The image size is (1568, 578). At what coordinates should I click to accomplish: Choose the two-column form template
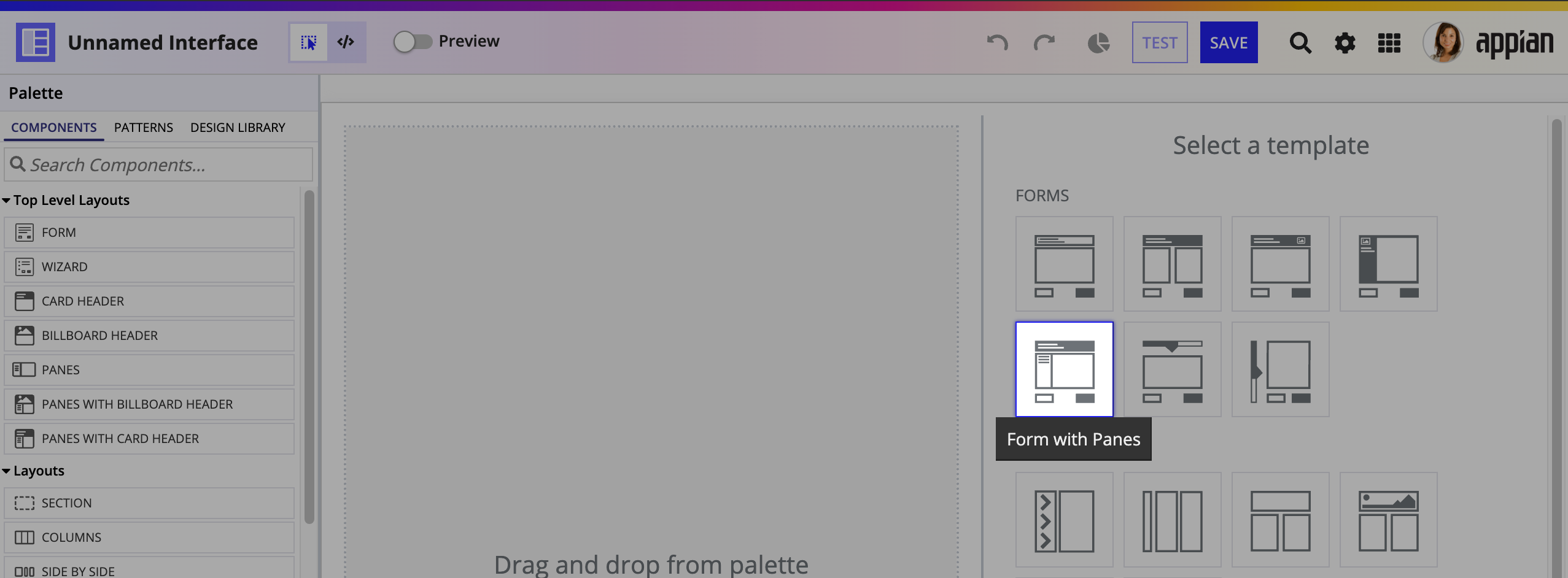pyautogui.click(x=1172, y=264)
